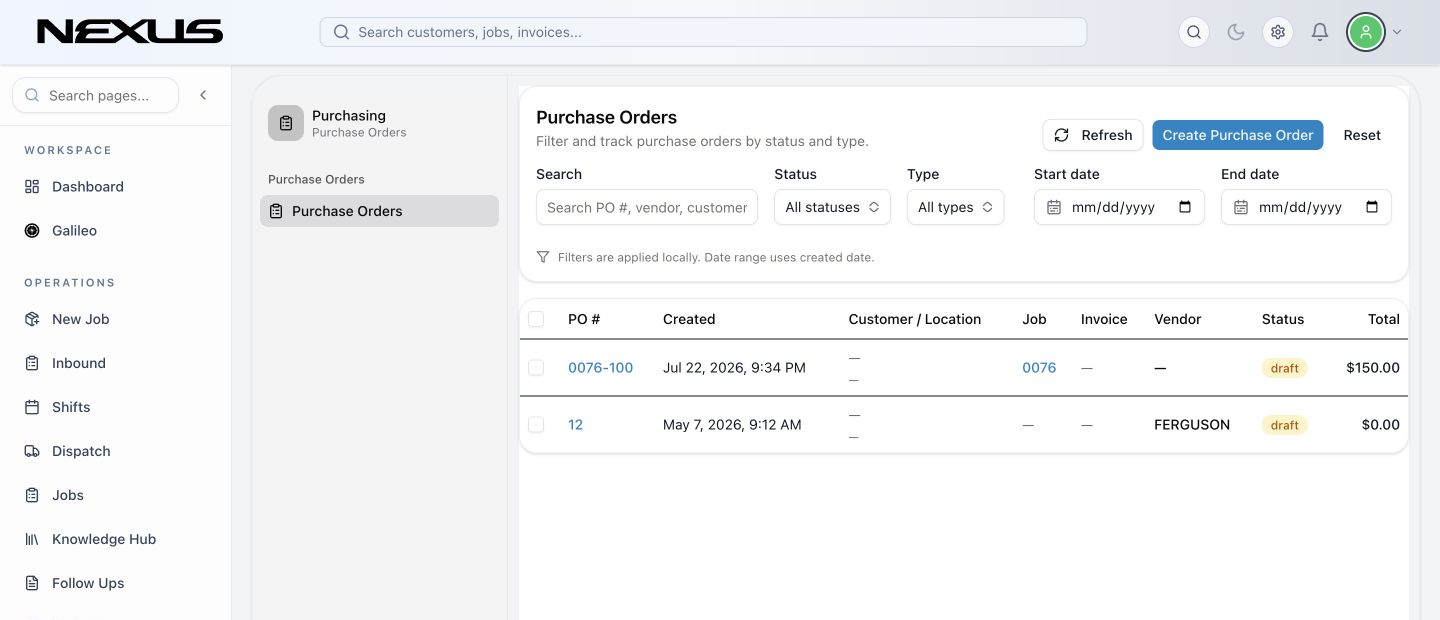Navigate to Dispatch
The image size is (1440, 620).
coord(81,451)
